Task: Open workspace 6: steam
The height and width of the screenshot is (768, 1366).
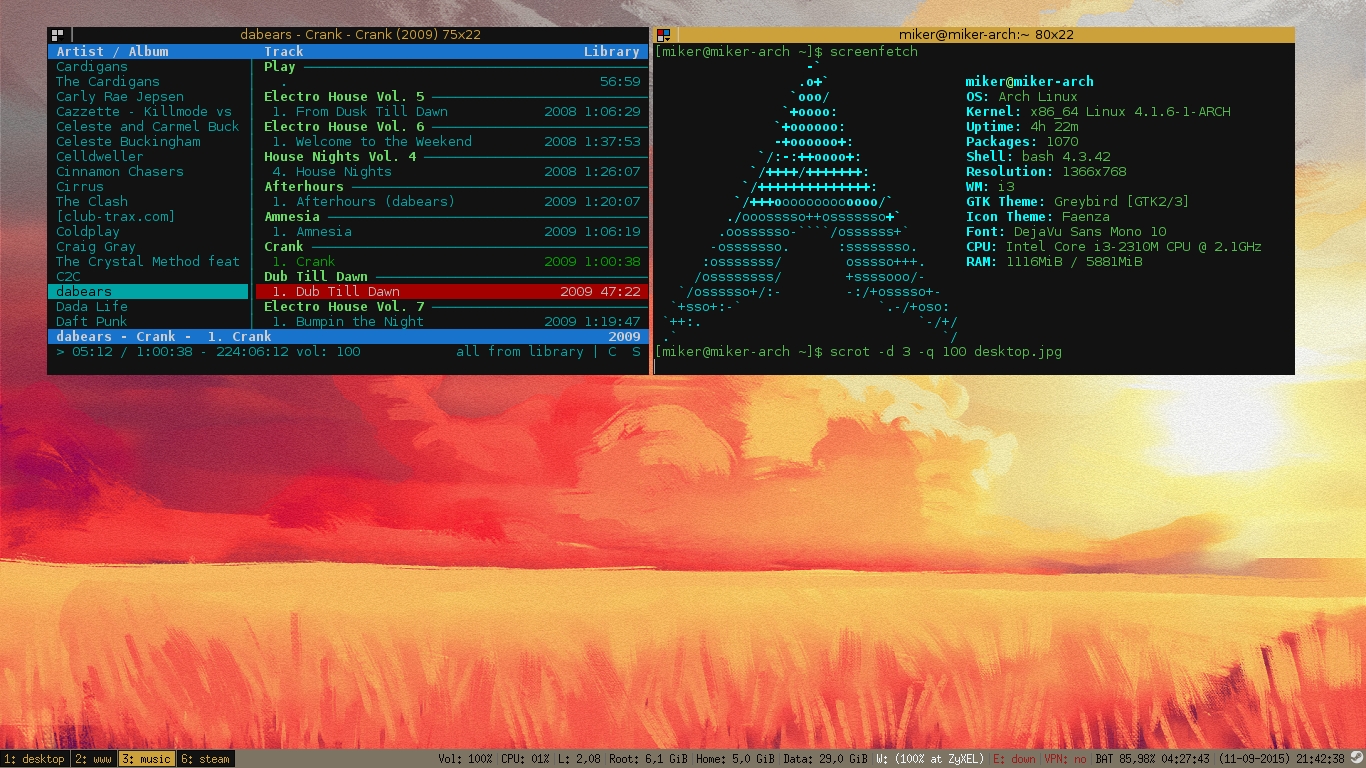Action: pyautogui.click(x=205, y=759)
